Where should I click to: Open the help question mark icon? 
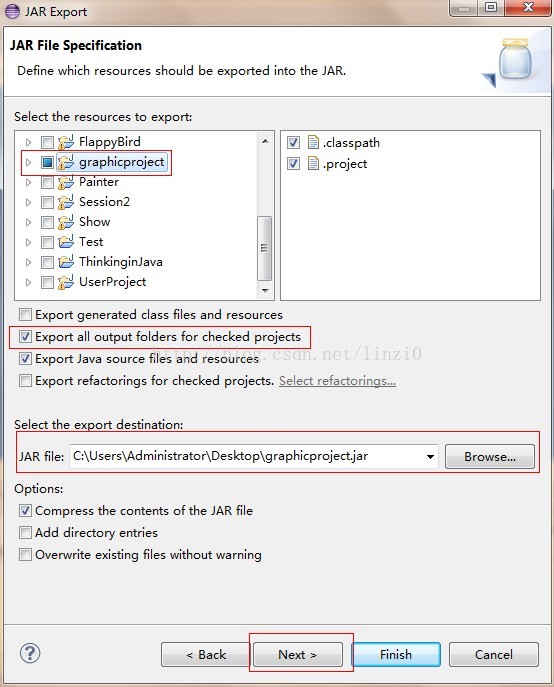[x=30, y=653]
